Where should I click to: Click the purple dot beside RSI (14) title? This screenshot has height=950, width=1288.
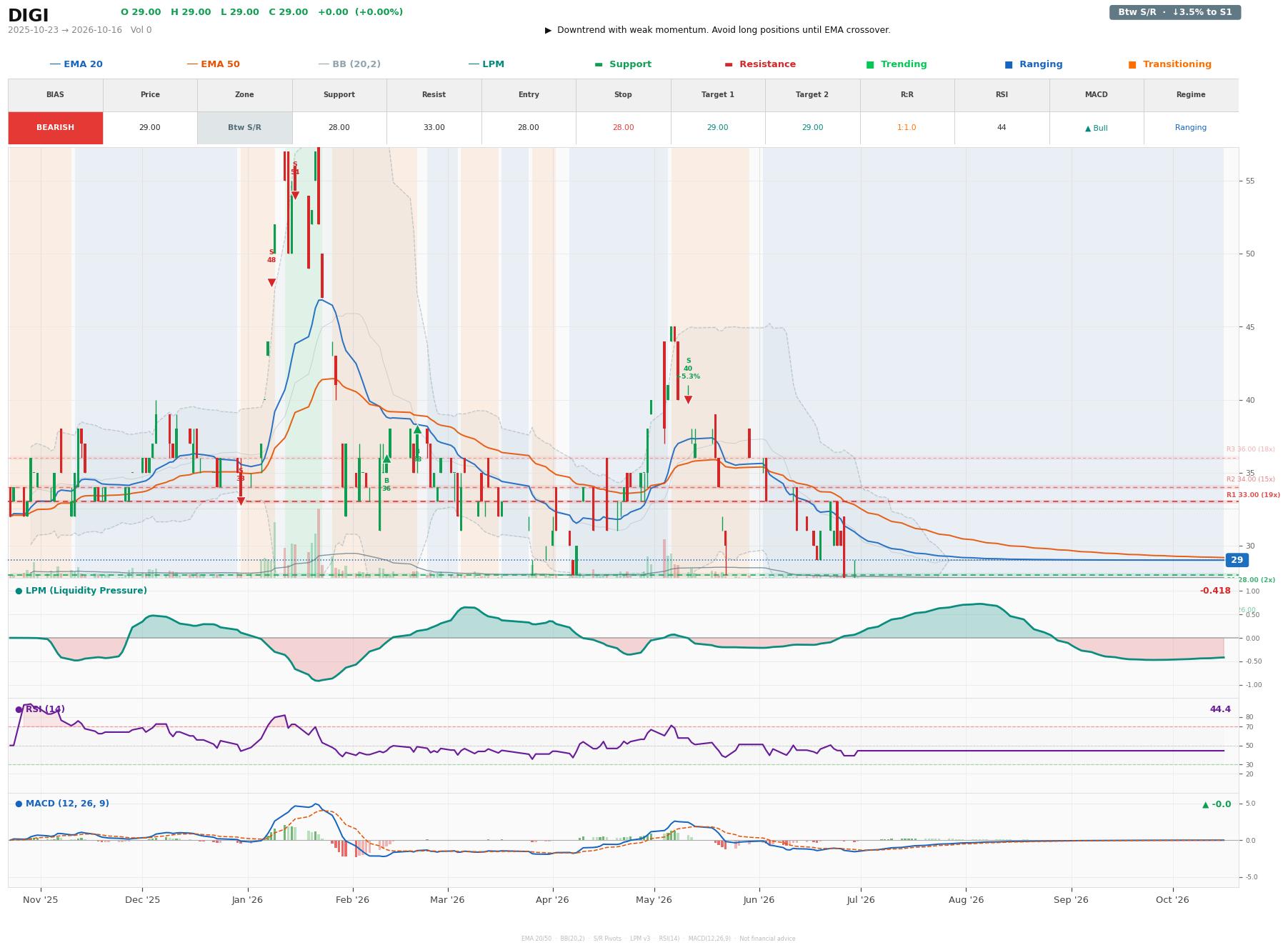19,709
